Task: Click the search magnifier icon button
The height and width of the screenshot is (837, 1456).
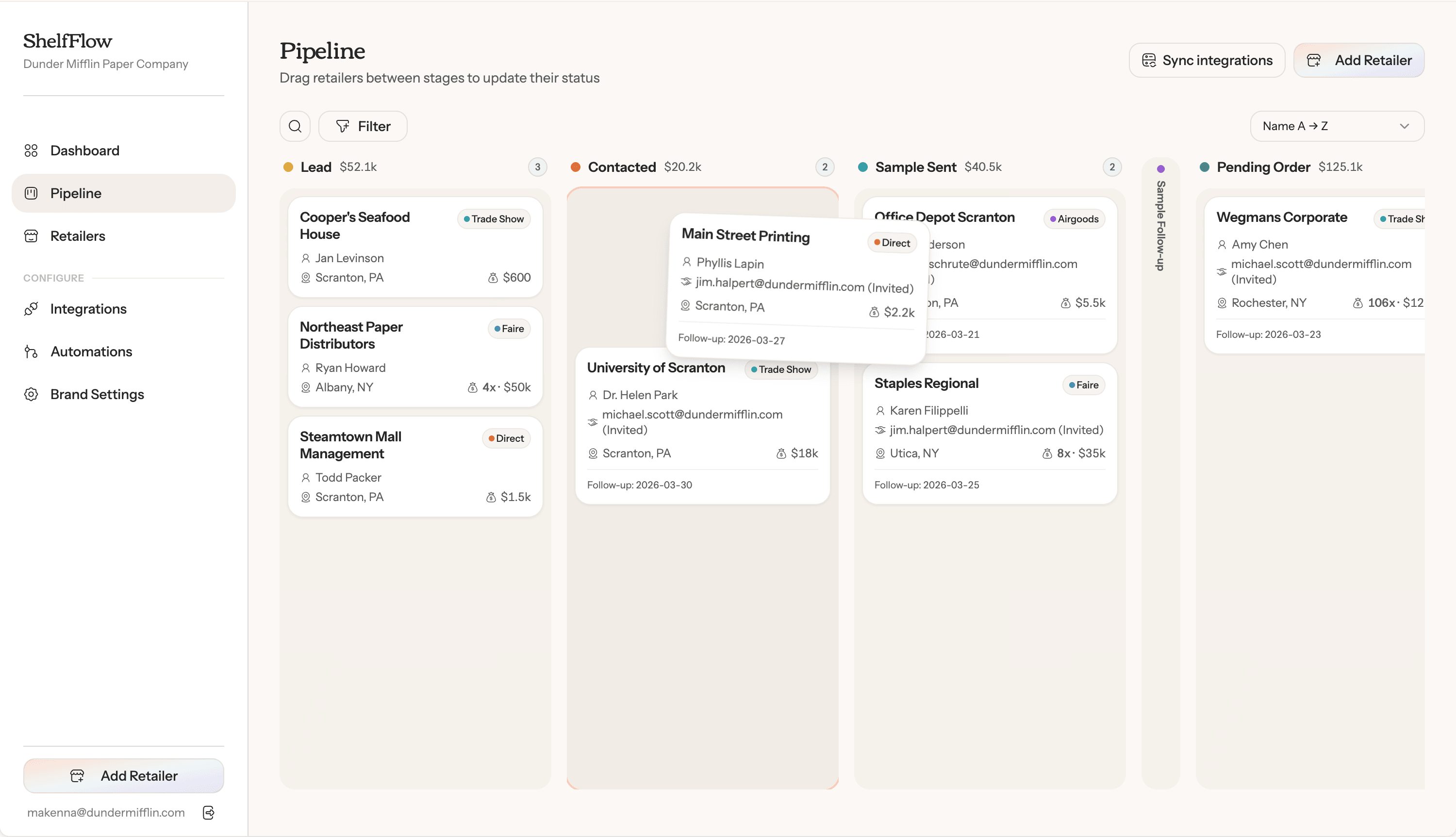Action: click(x=295, y=126)
